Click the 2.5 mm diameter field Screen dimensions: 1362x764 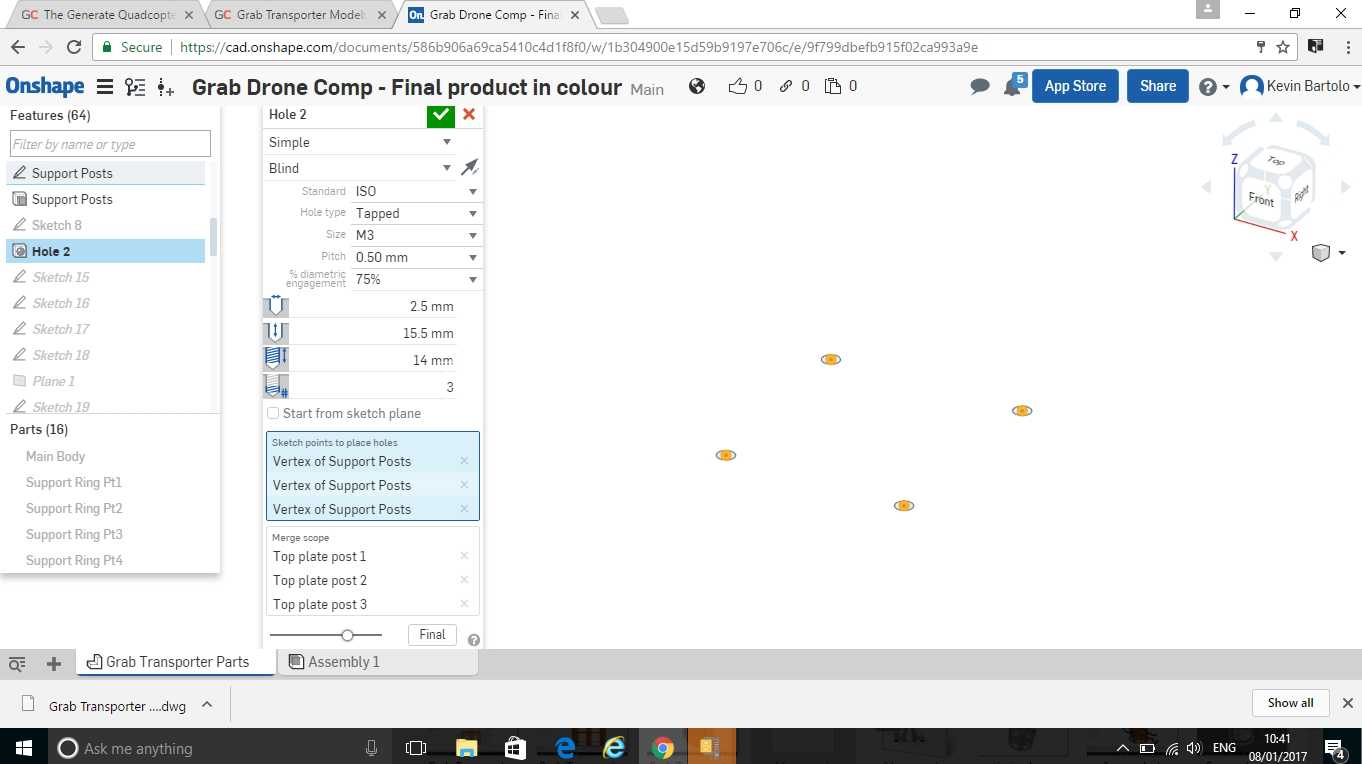[373, 307]
